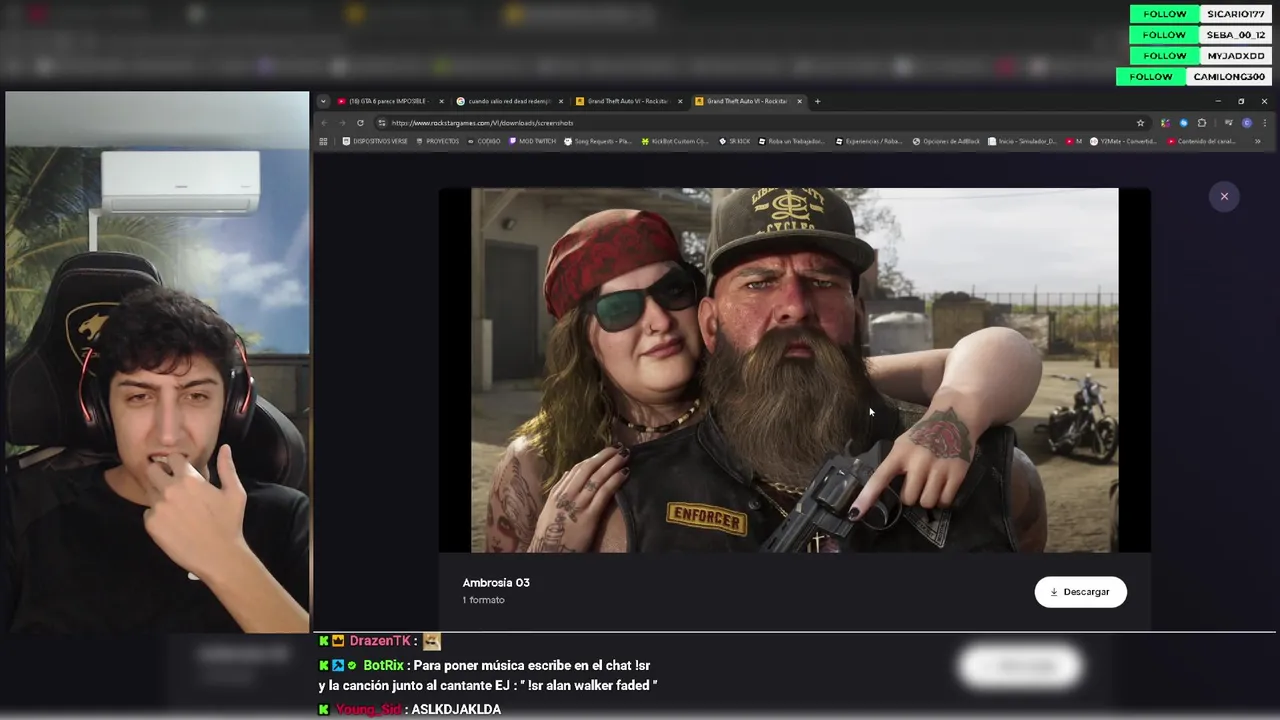Image resolution: width=1280 pixels, height=720 pixels.
Task: Open the 'Roba un Trabajador' bookmark
Action: pyautogui.click(x=792, y=141)
